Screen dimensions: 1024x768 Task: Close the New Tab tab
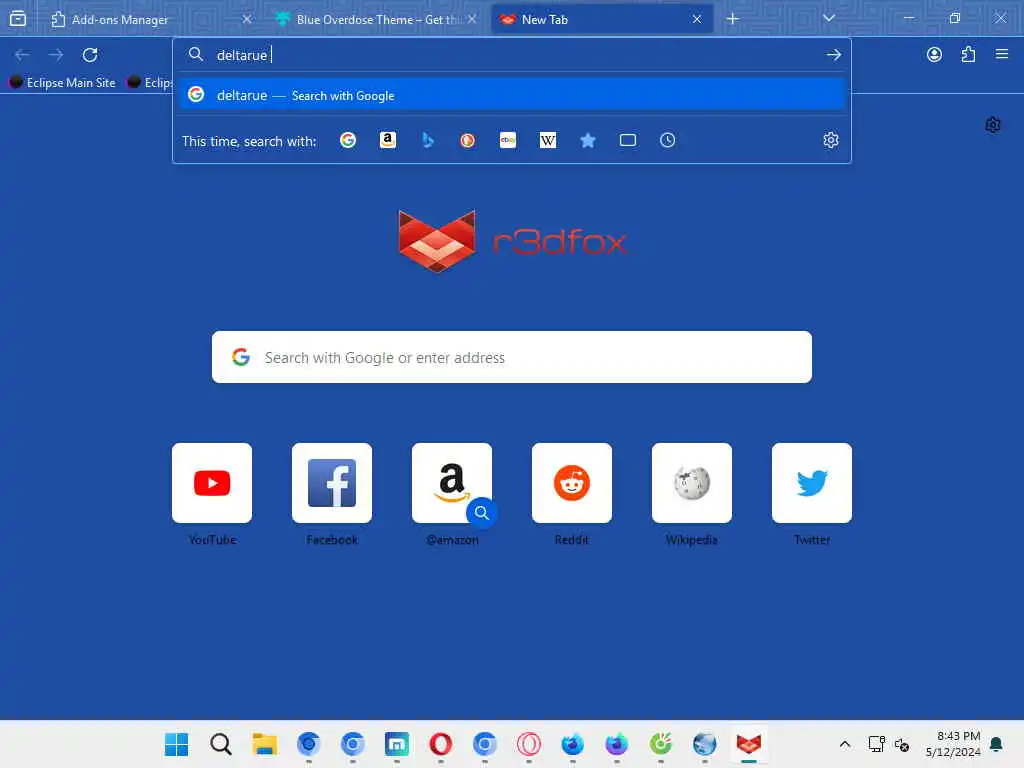[697, 20]
